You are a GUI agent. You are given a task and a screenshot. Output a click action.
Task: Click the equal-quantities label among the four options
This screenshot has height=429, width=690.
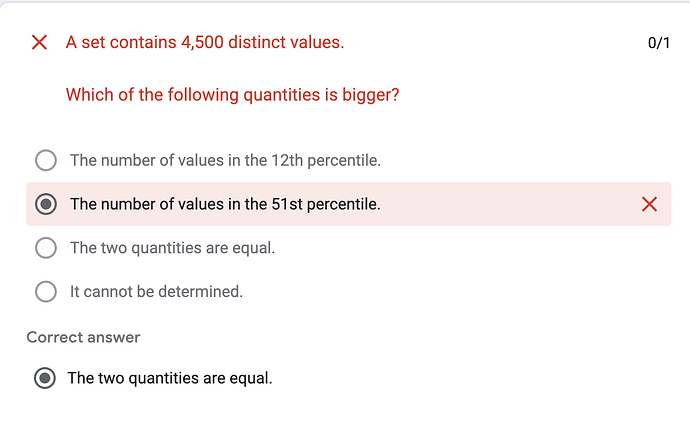point(172,248)
